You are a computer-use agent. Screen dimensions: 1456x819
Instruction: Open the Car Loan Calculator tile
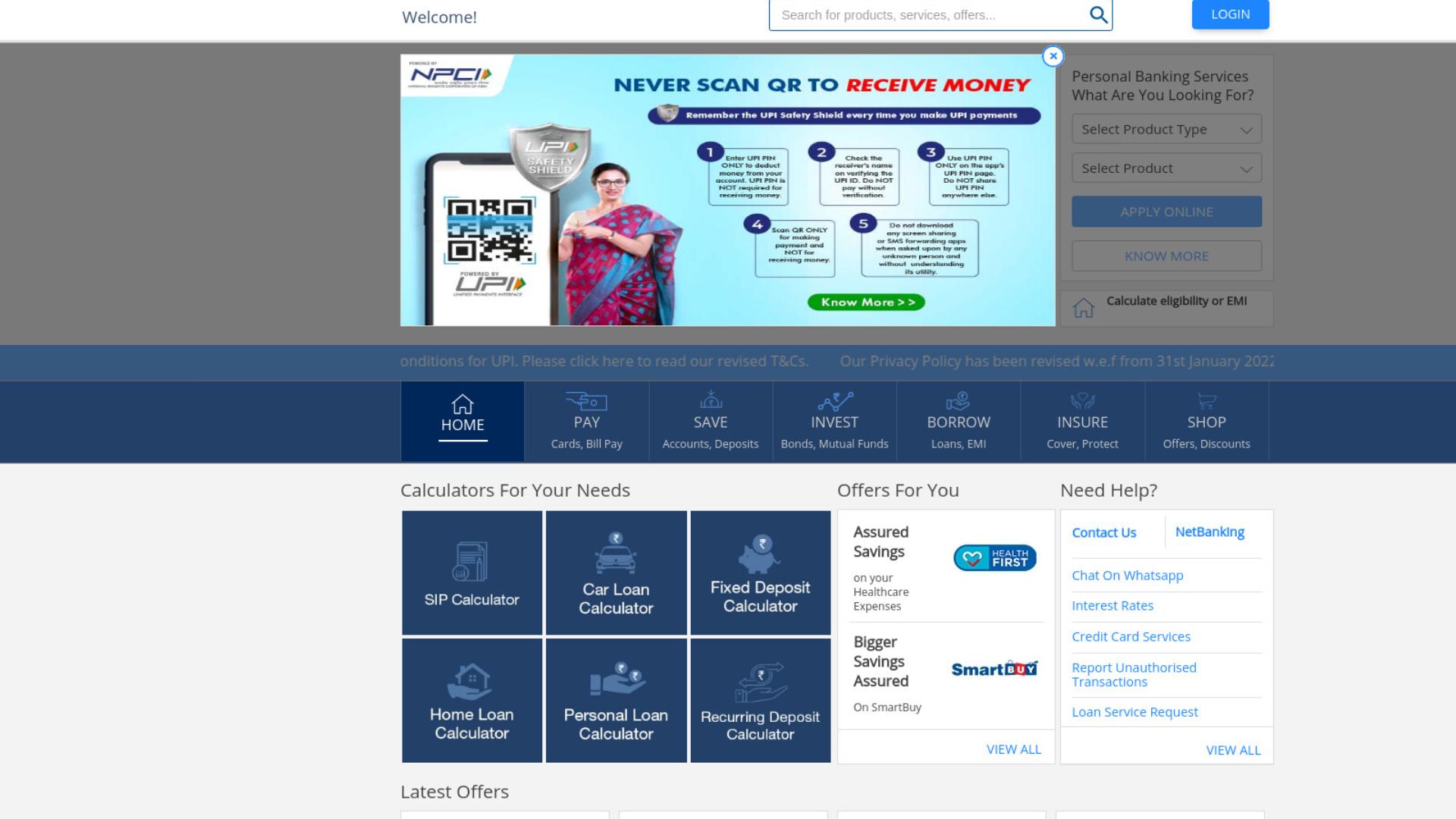click(616, 573)
